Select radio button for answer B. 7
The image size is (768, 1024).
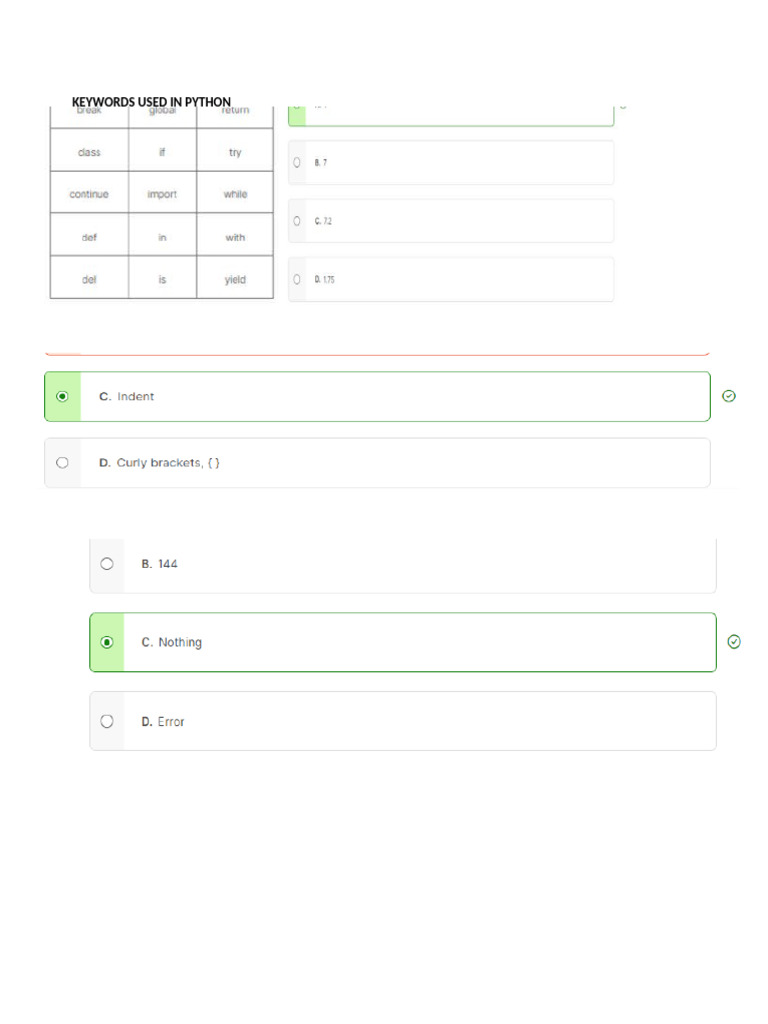point(297,162)
